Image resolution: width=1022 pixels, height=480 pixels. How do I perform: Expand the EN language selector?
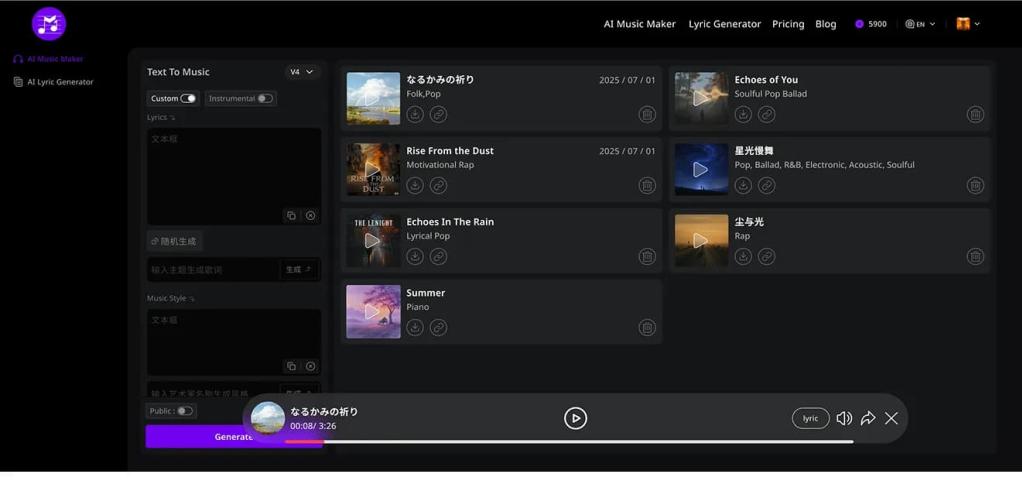click(x=920, y=24)
